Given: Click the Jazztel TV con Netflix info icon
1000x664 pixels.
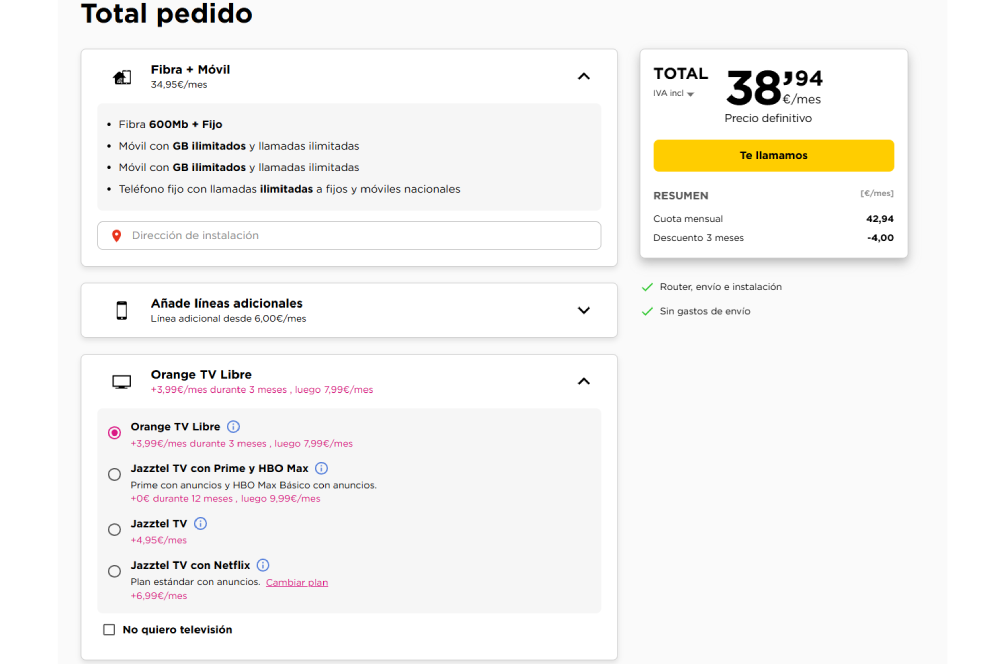Looking at the screenshot, I should 262,564.
